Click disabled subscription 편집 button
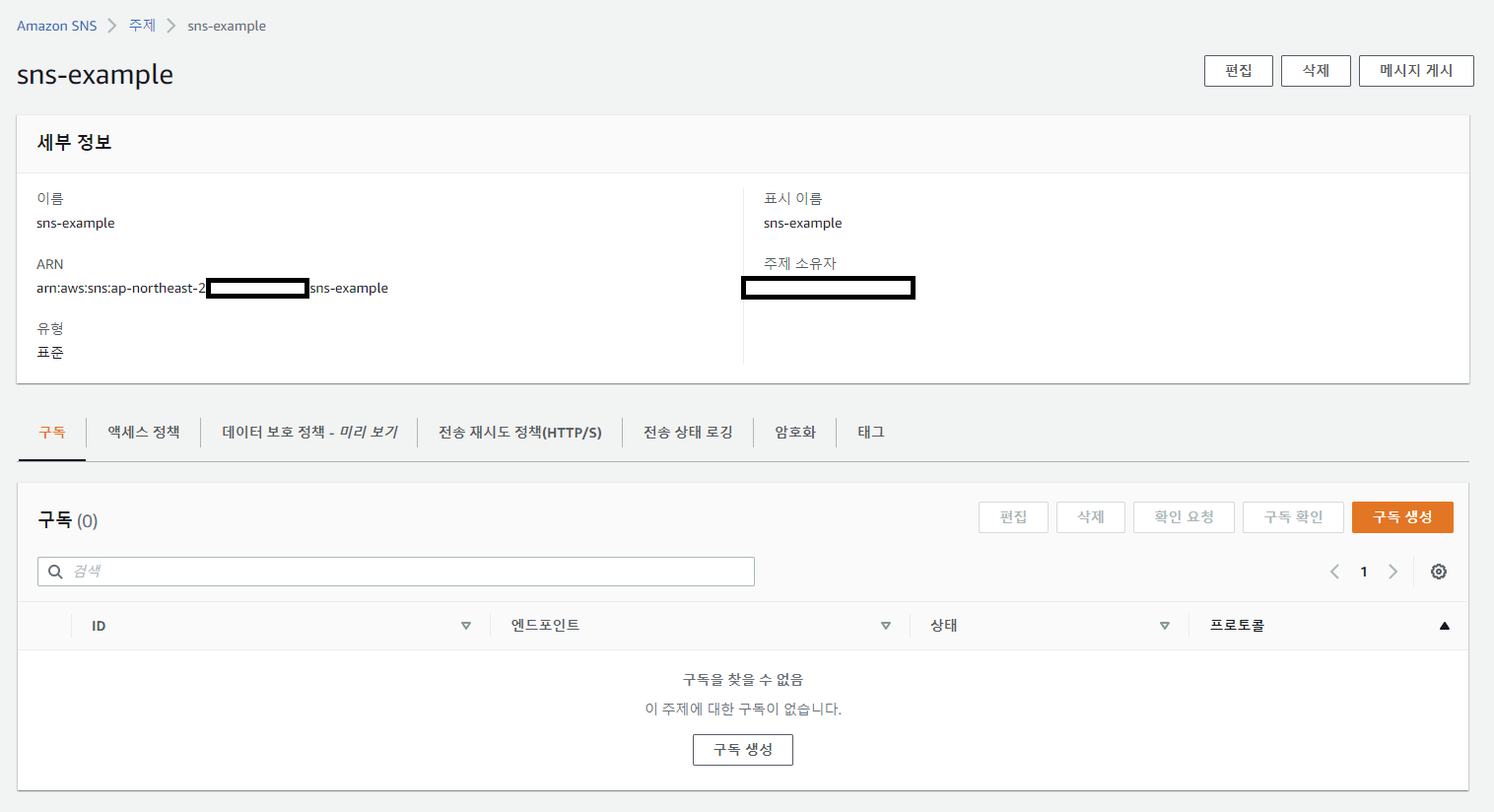This screenshot has width=1494, height=812. (x=1013, y=517)
